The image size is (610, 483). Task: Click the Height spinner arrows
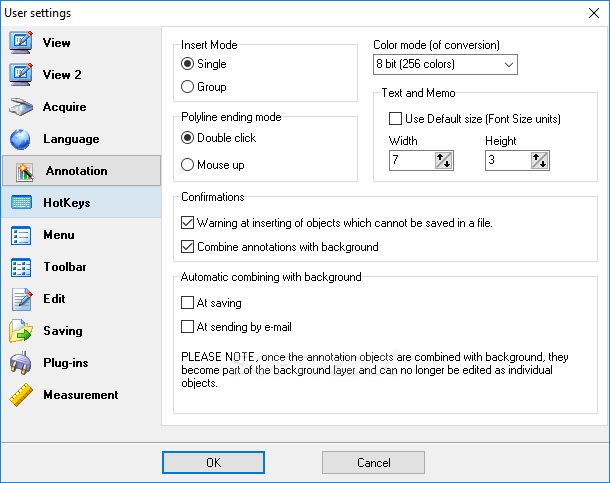pos(540,160)
